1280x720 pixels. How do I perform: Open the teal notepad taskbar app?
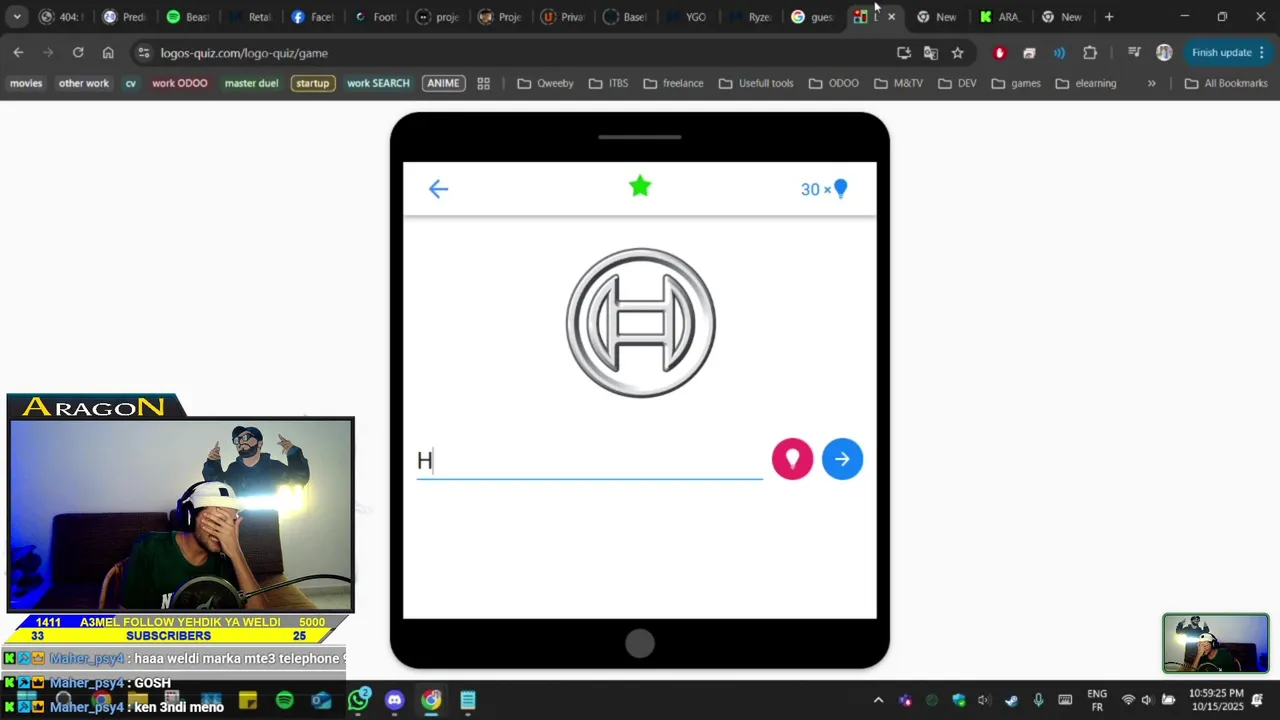pos(468,700)
